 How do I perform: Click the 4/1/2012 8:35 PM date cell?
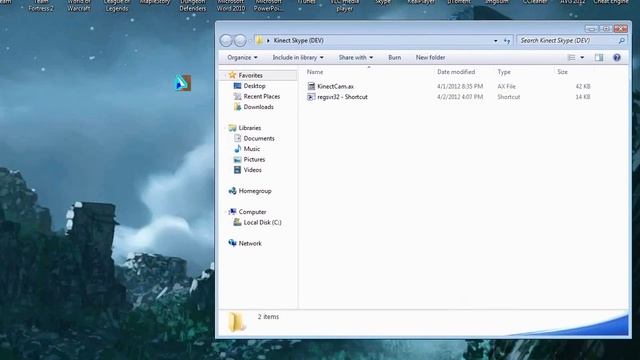point(460,87)
